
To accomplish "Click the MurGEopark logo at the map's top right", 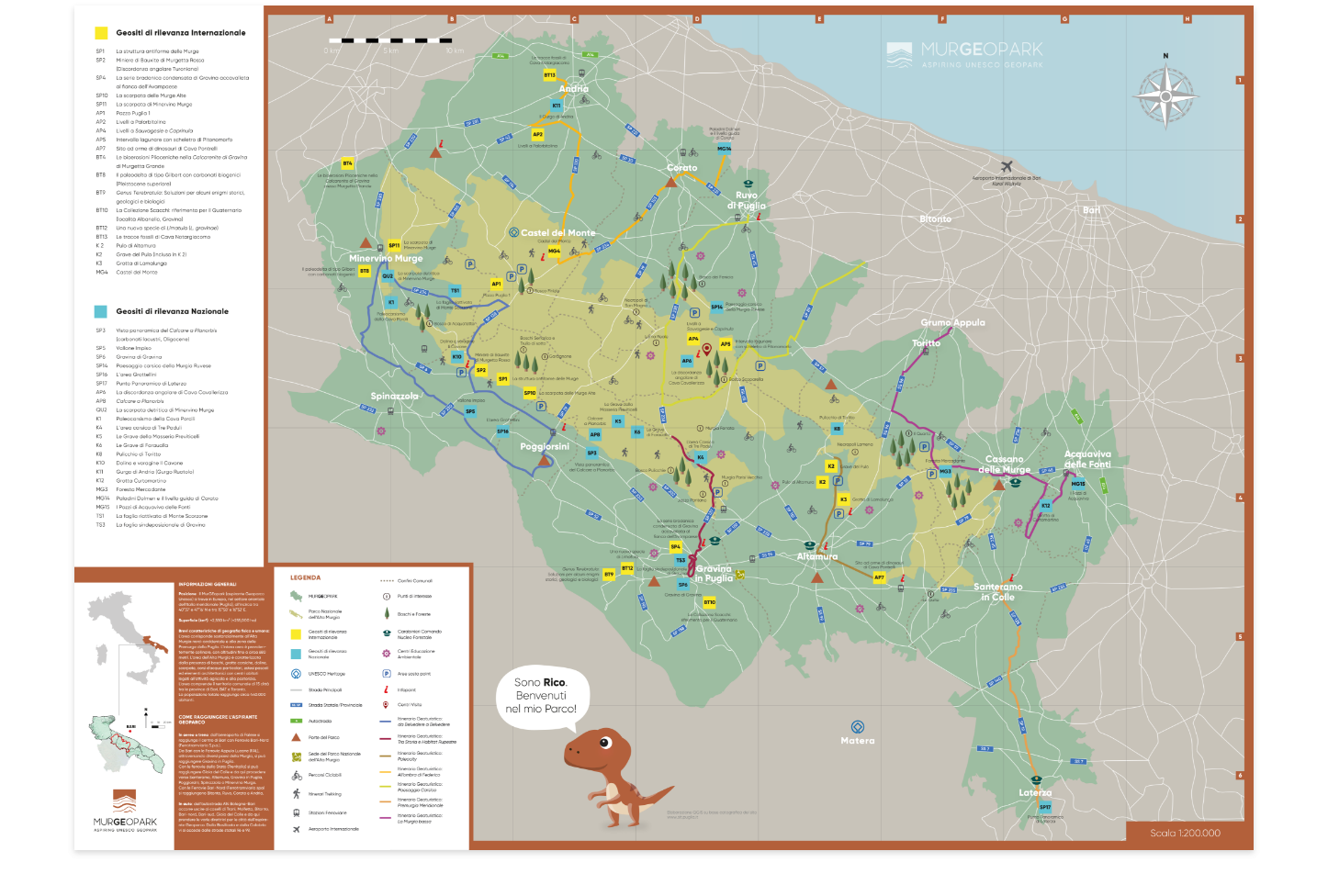I will 964,54.
